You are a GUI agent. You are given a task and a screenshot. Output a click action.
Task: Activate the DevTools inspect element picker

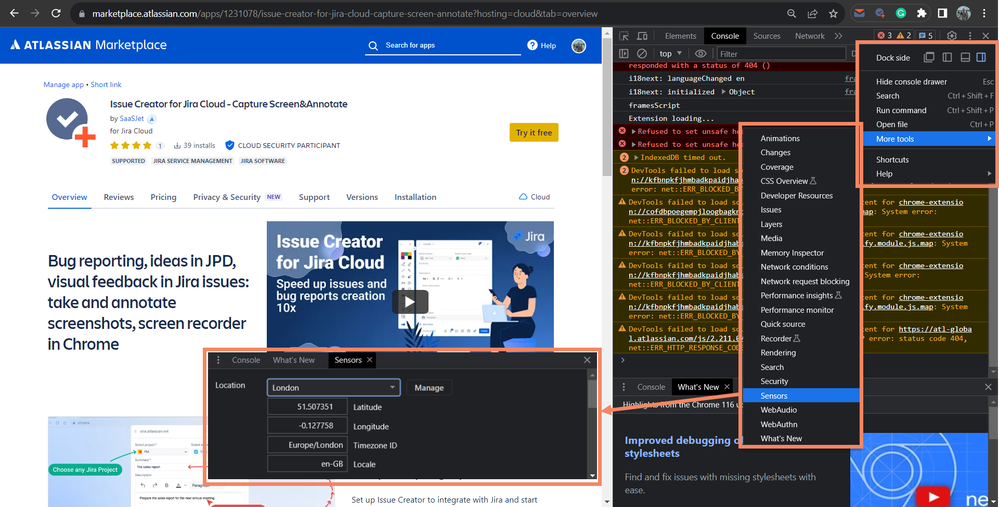point(624,36)
